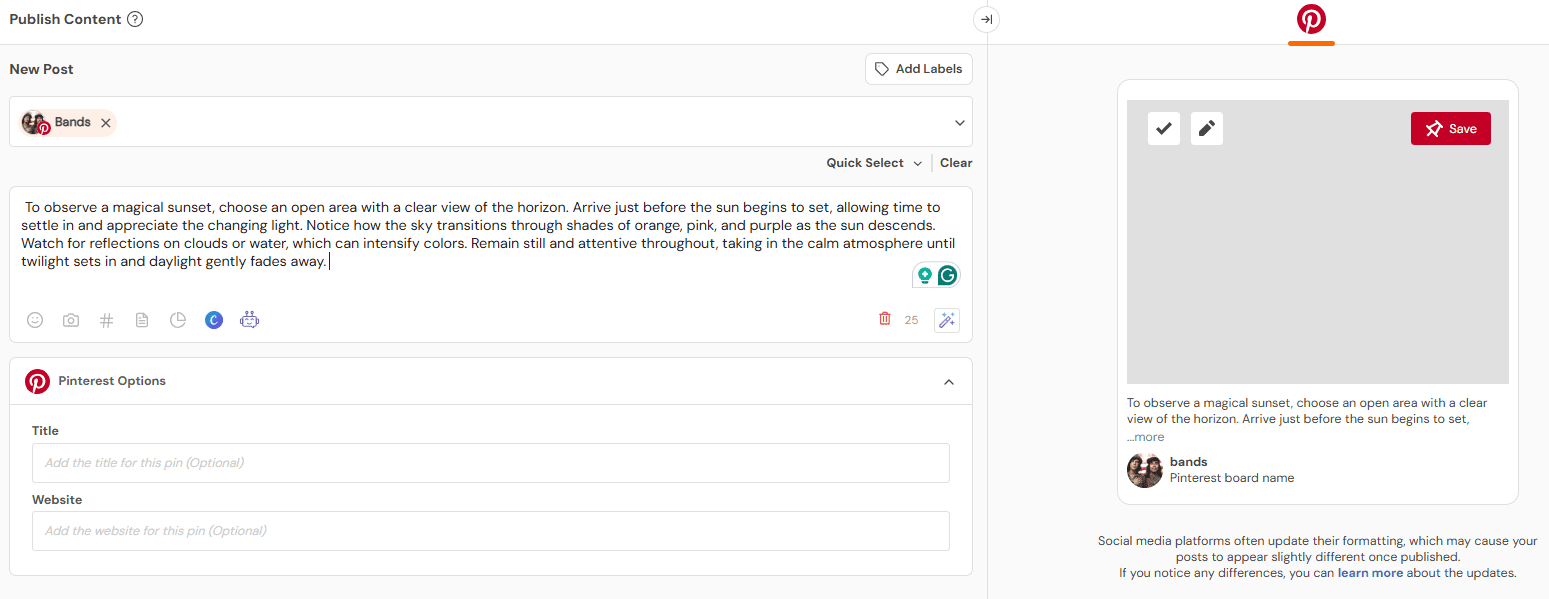Click the Title input field for the pin
Viewport: 1549px width, 599px height.
490,462
